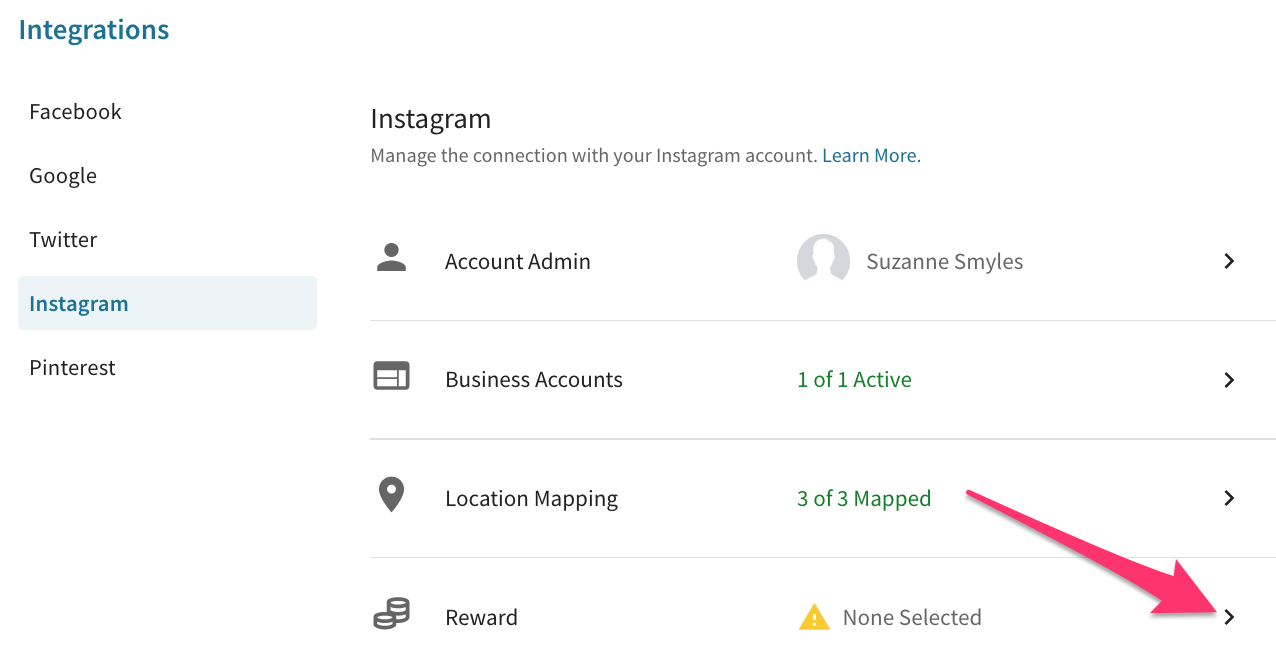Switch to the Twitter integration
This screenshot has width=1276, height=660.
(63, 239)
